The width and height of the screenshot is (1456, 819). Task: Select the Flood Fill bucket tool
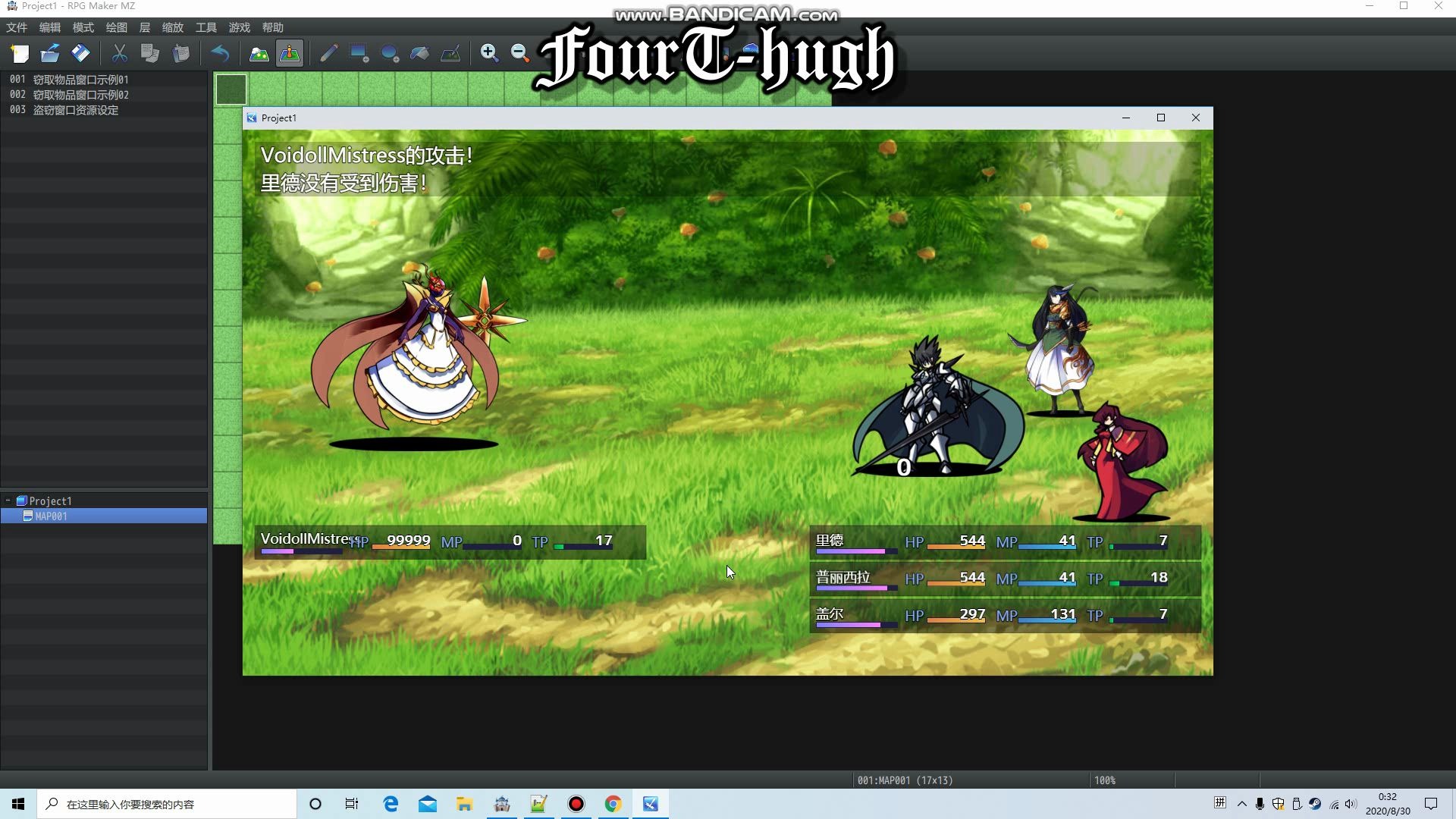pos(419,54)
